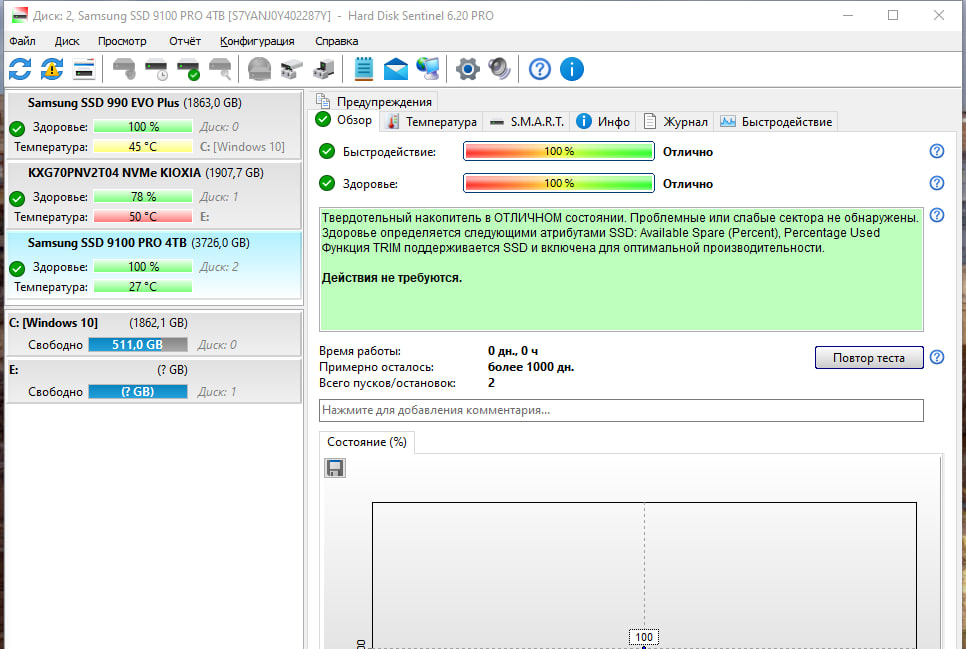
Task: Open the Просмотр menu
Action: tap(122, 41)
